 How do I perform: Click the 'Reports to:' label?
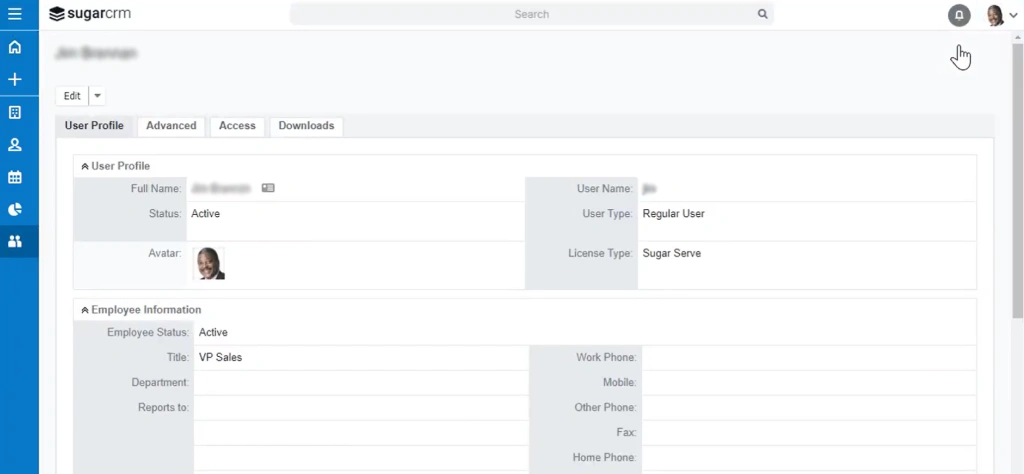pos(163,407)
